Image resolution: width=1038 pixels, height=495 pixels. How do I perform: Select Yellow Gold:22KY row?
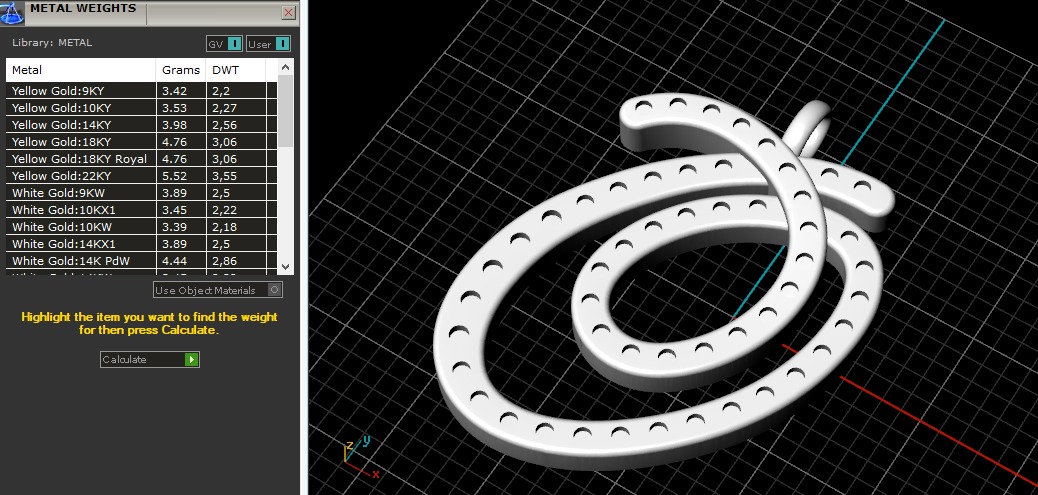[142, 176]
